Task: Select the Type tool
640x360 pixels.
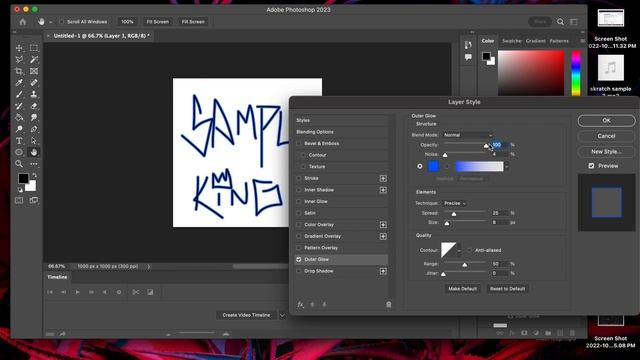Action: 19,141
